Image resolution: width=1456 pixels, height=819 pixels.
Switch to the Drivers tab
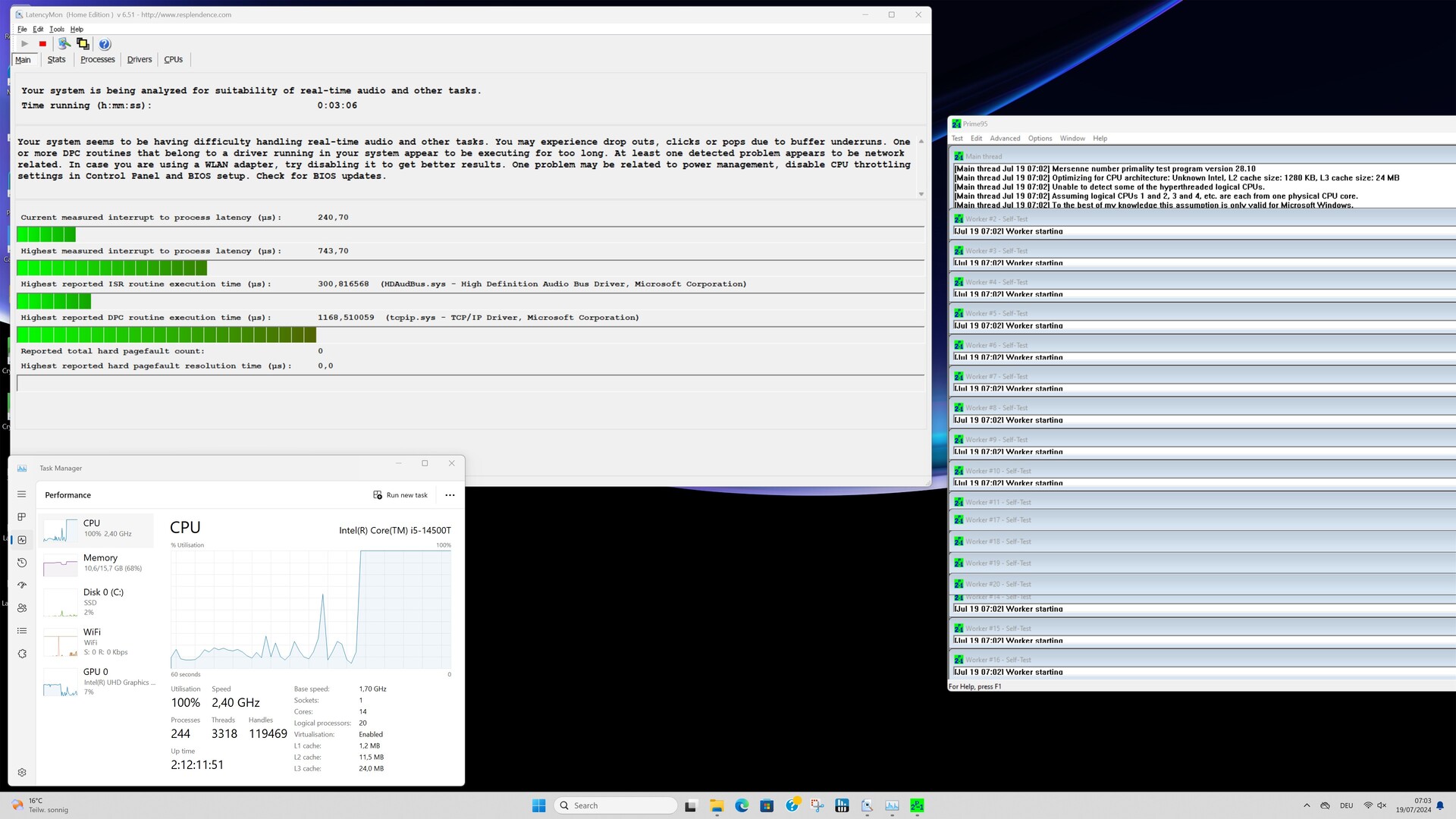tap(139, 59)
